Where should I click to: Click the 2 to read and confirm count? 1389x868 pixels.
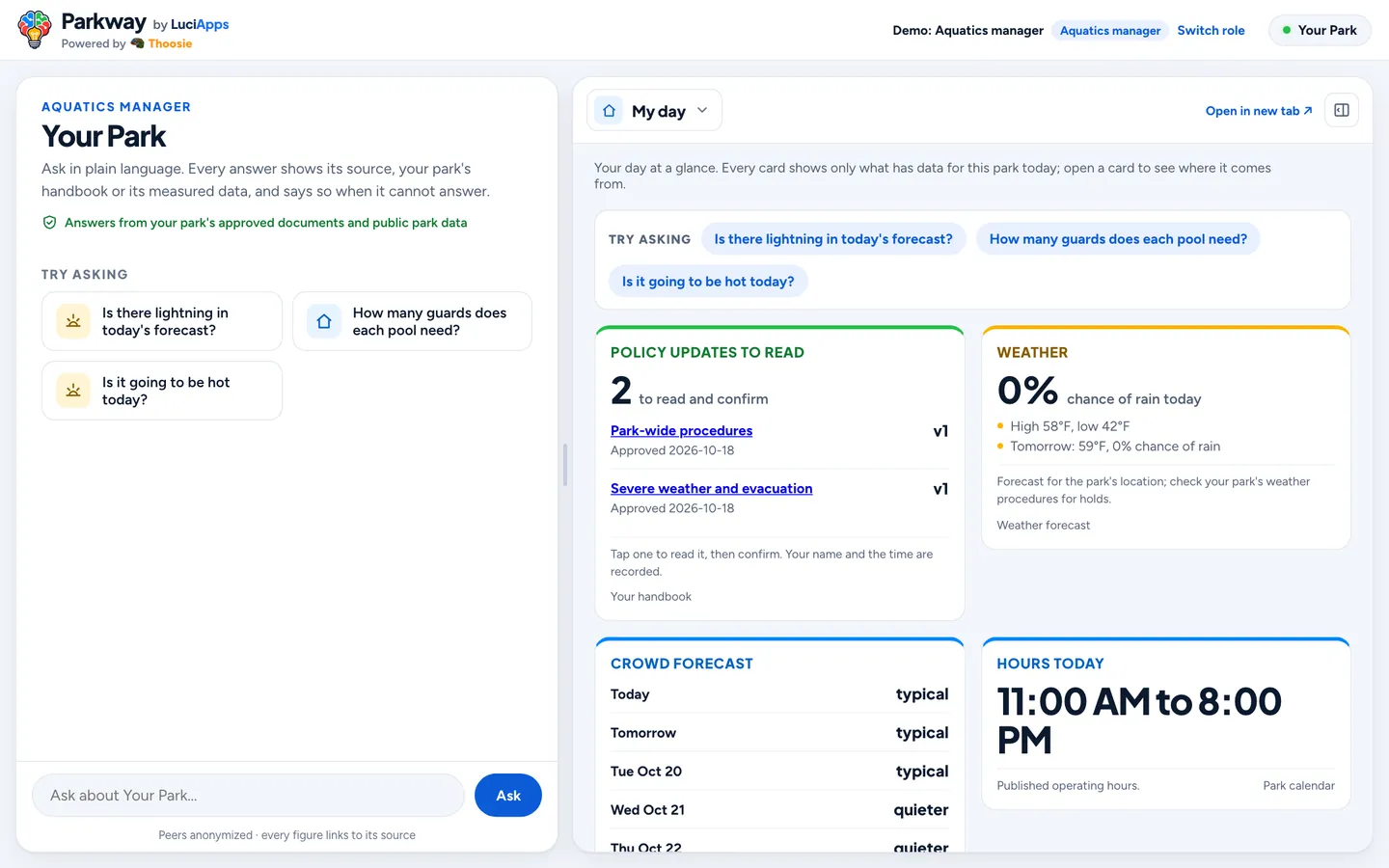(x=690, y=391)
